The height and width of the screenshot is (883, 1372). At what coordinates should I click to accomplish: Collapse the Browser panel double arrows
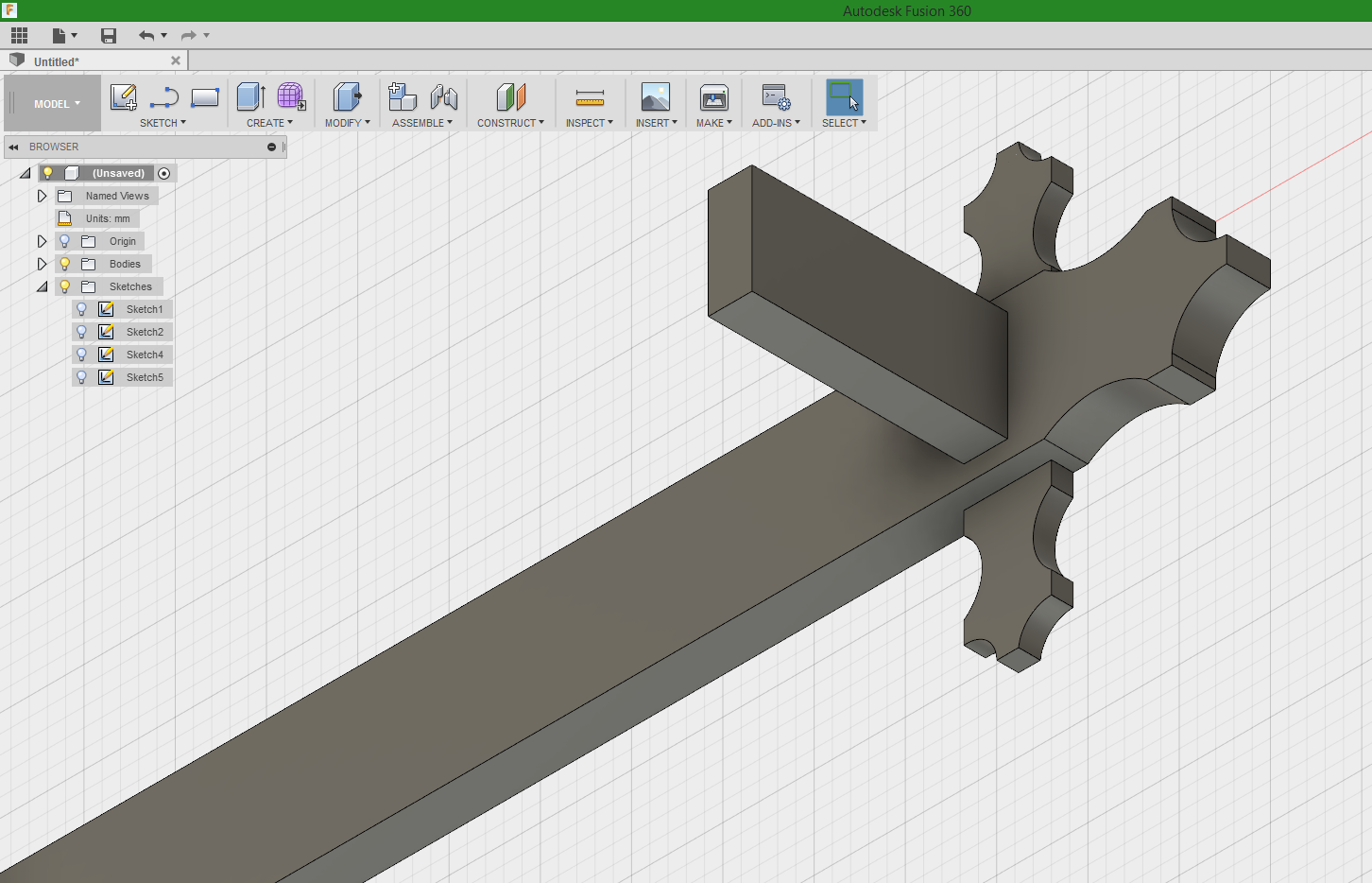13,147
